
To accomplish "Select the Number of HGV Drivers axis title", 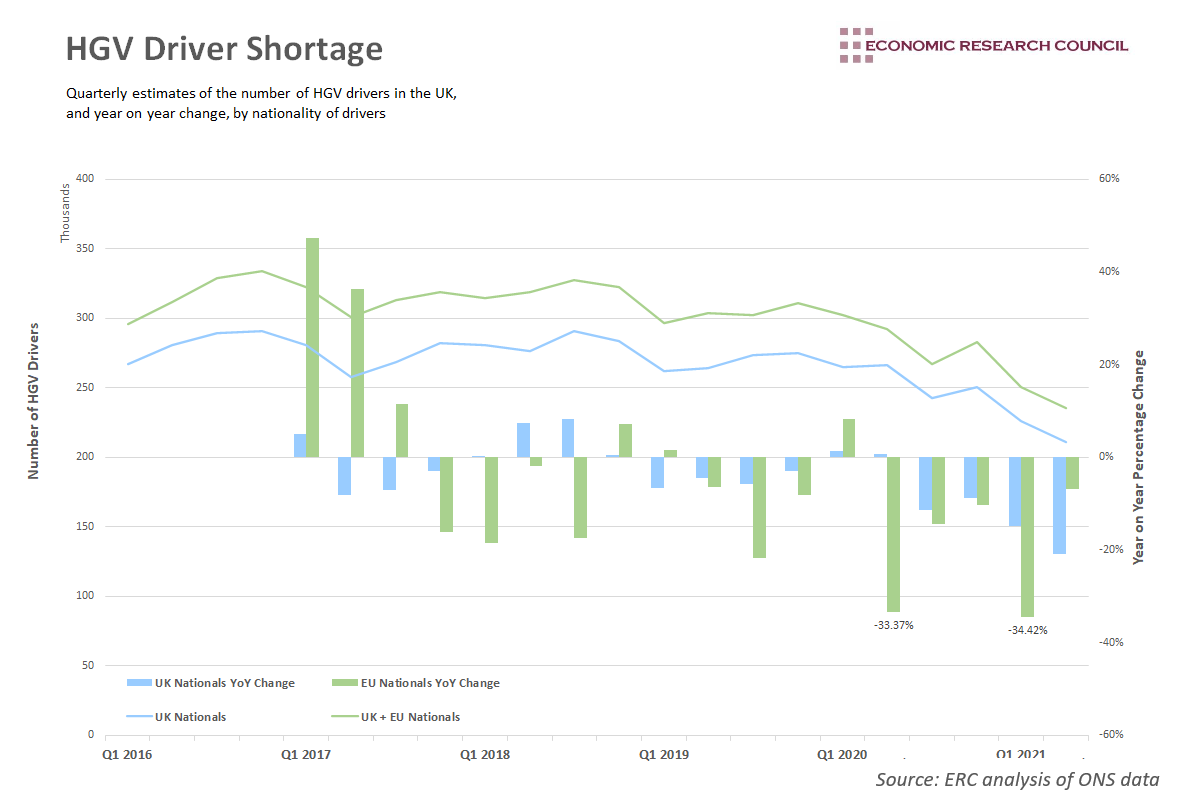I will 34,401.
